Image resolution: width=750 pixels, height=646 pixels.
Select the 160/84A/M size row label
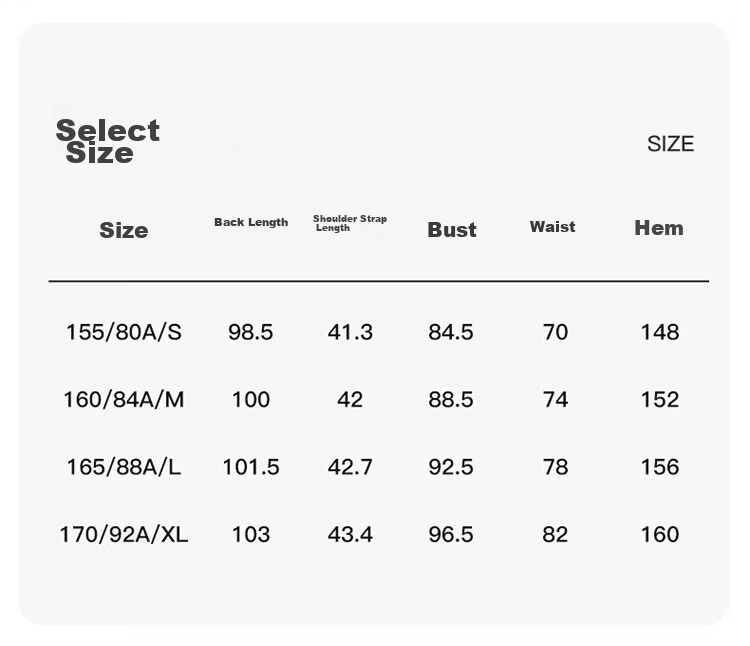[x=124, y=400]
